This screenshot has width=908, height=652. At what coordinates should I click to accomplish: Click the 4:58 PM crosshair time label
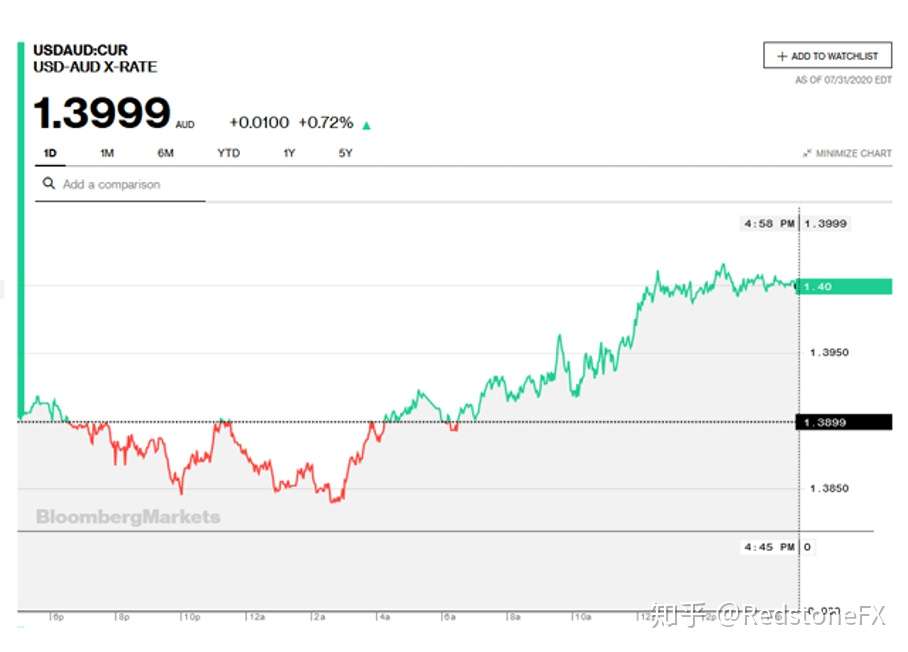(769, 224)
